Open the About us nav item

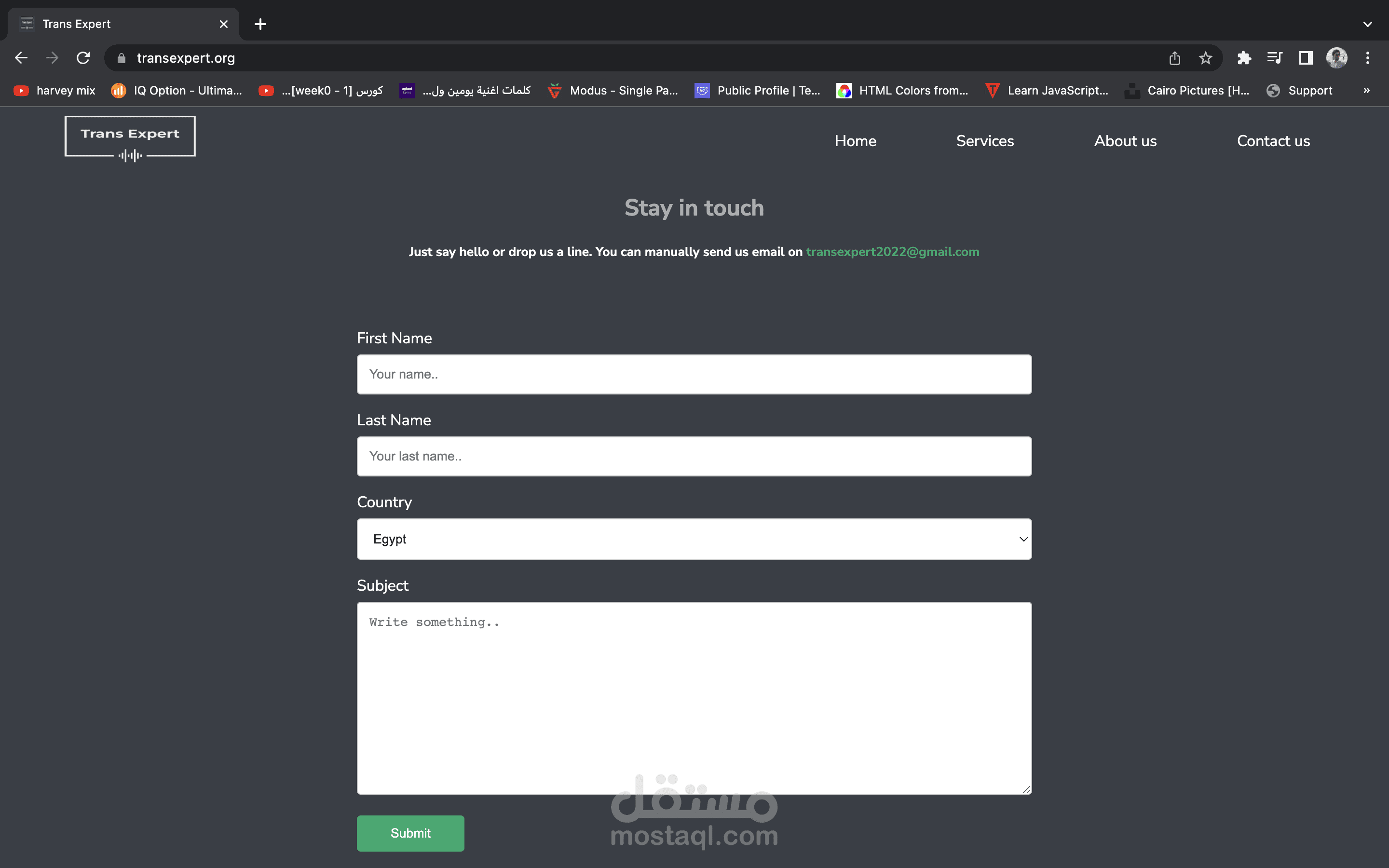point(1125,141)
